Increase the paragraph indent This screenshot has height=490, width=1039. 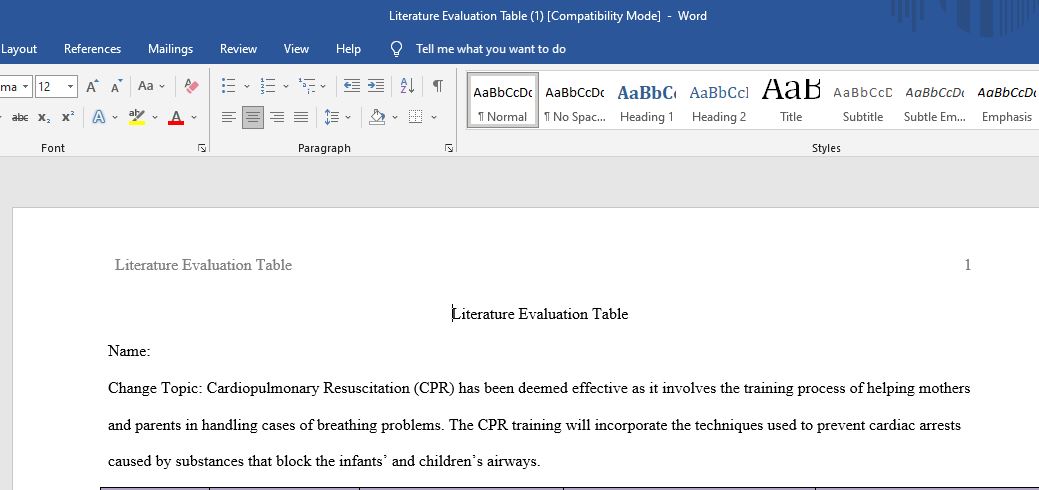tap(376, 86)
